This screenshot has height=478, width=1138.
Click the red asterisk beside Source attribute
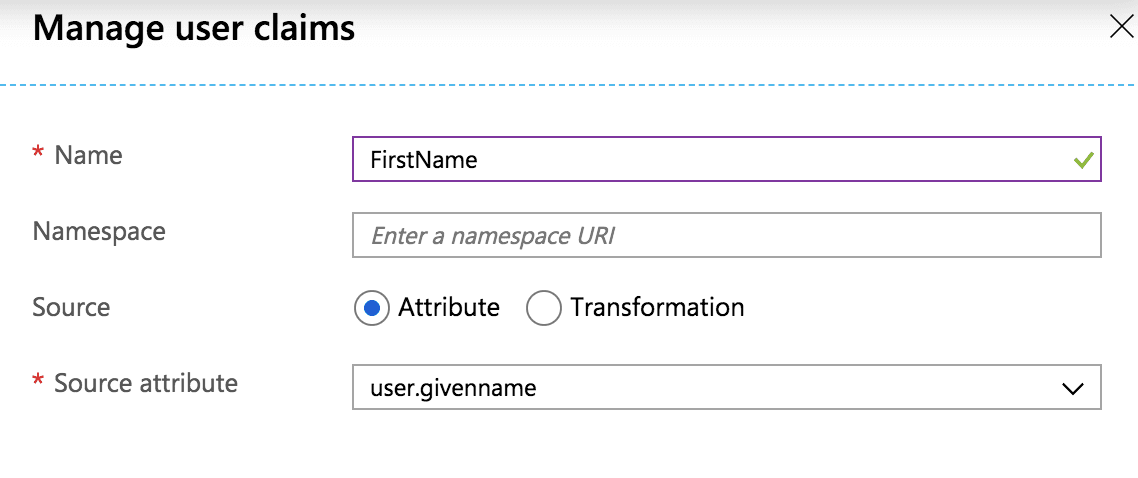pyautogui.click(x=39, y=383)
